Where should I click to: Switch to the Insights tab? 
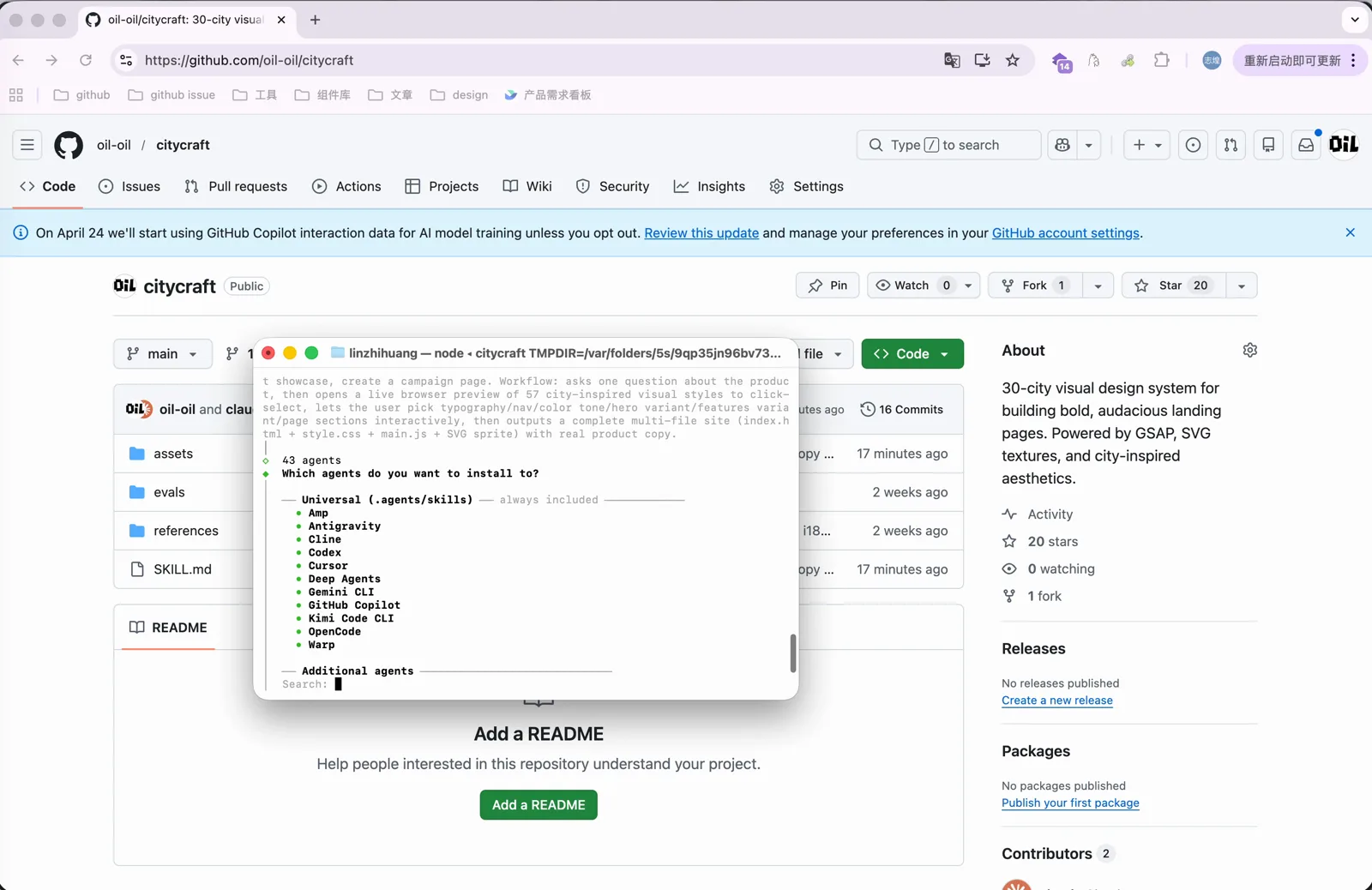(709, 186)
